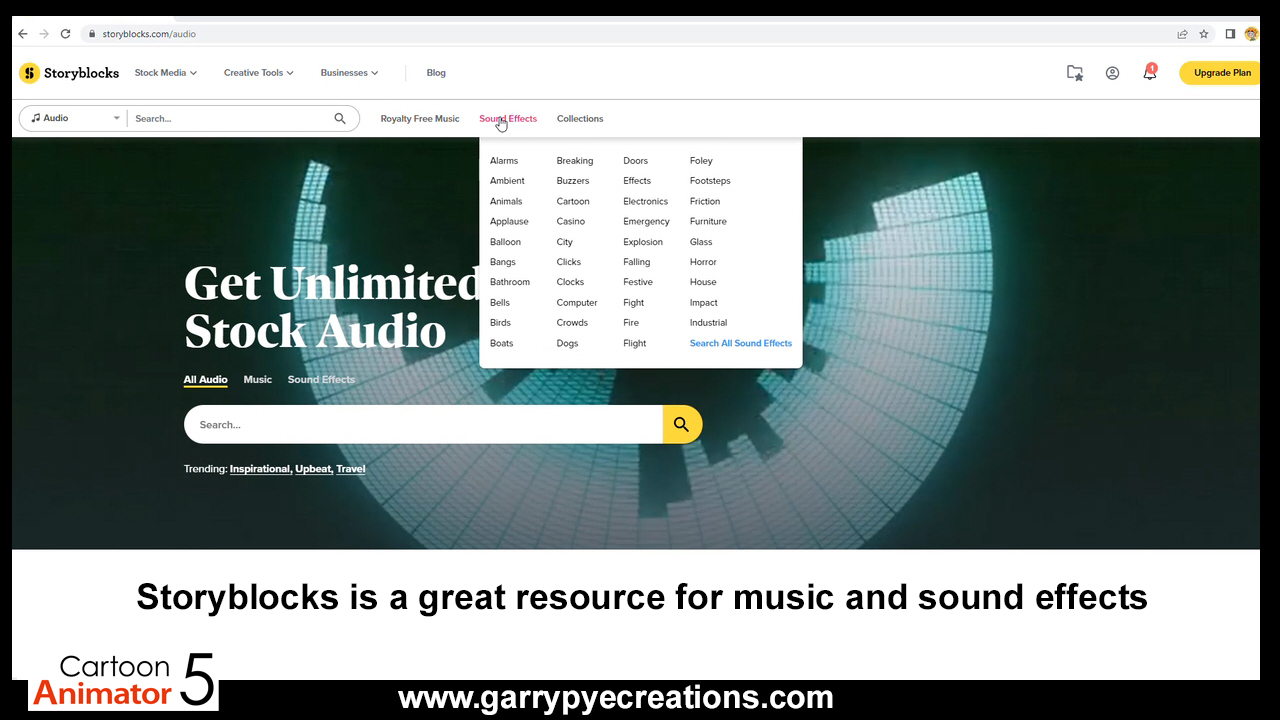Viewport: 1280px width, 720px height.
Task: Go to the Industrial category
Action: pyautogui.click(x=708, y=323)
